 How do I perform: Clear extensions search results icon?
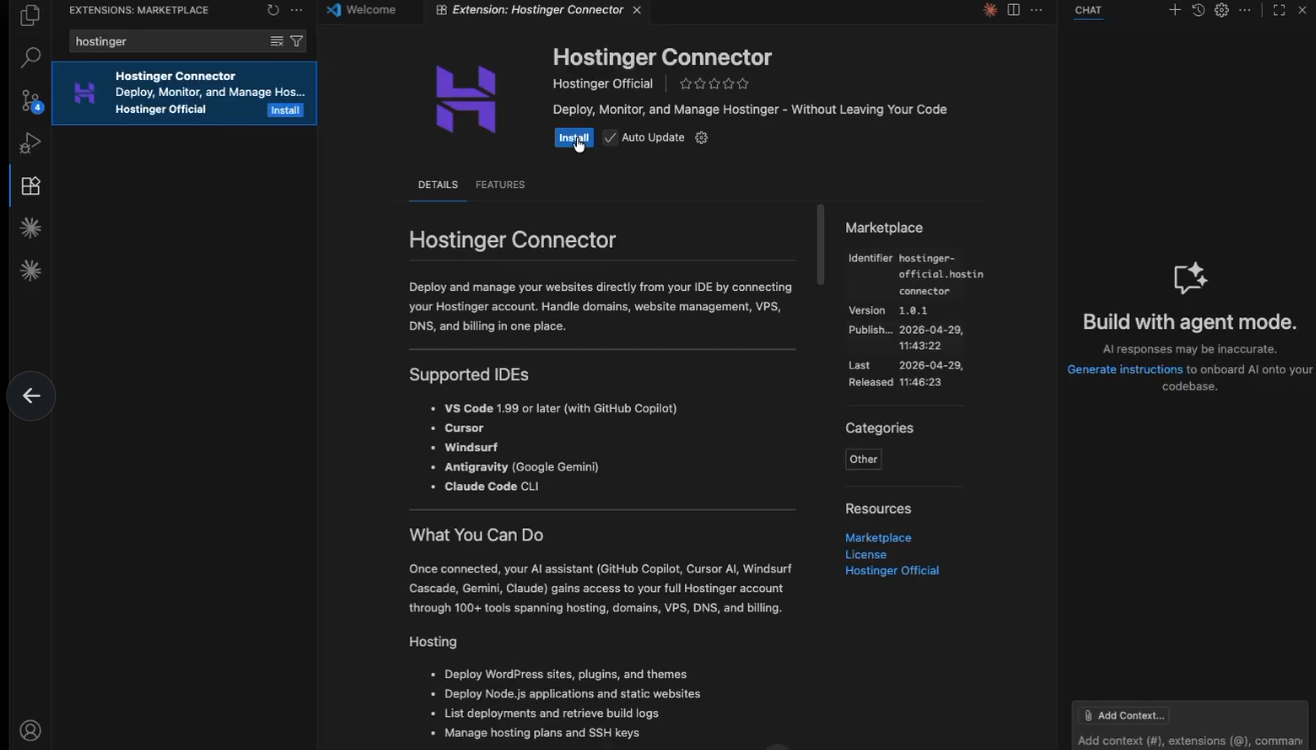276,41
